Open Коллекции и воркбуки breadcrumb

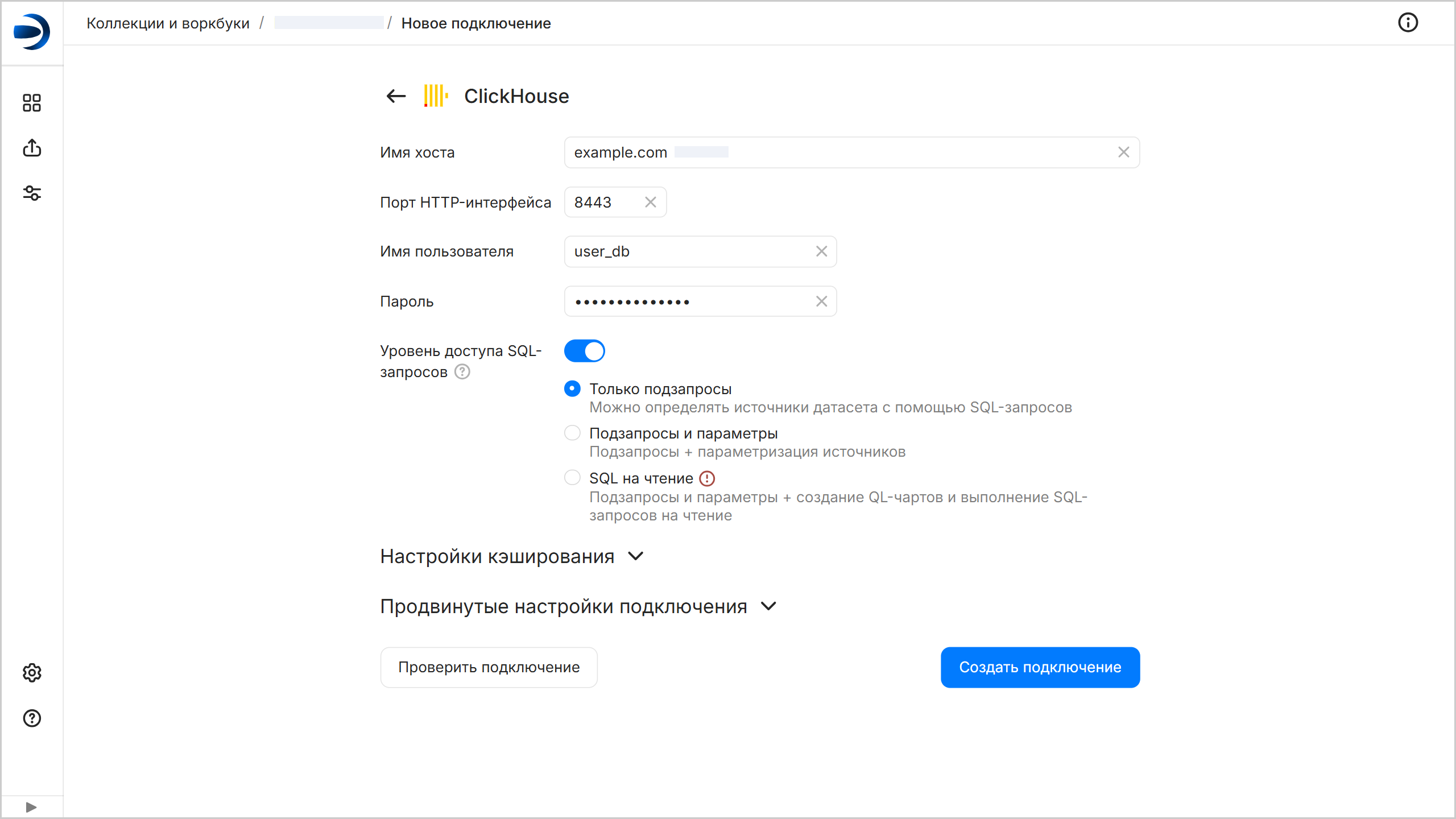pos(168,23)
